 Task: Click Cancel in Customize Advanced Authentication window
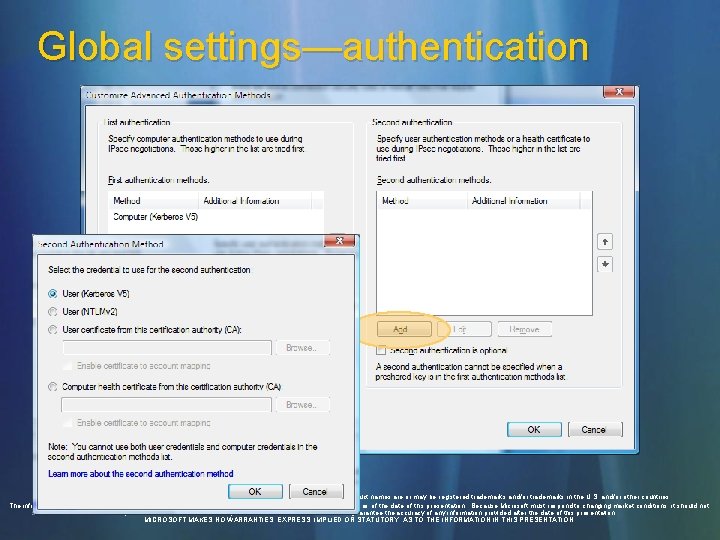pos(595,429)
